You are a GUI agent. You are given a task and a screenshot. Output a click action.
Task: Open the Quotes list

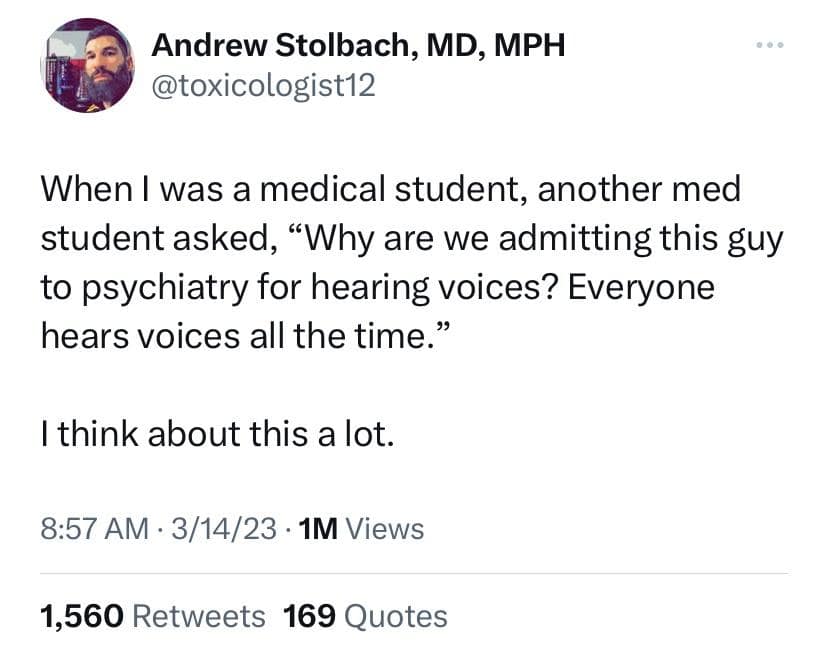coord(395,616)
